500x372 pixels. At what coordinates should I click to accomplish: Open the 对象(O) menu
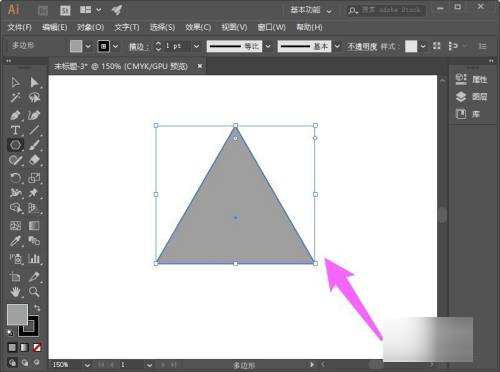pyautogui.click(x=90, y=27)
